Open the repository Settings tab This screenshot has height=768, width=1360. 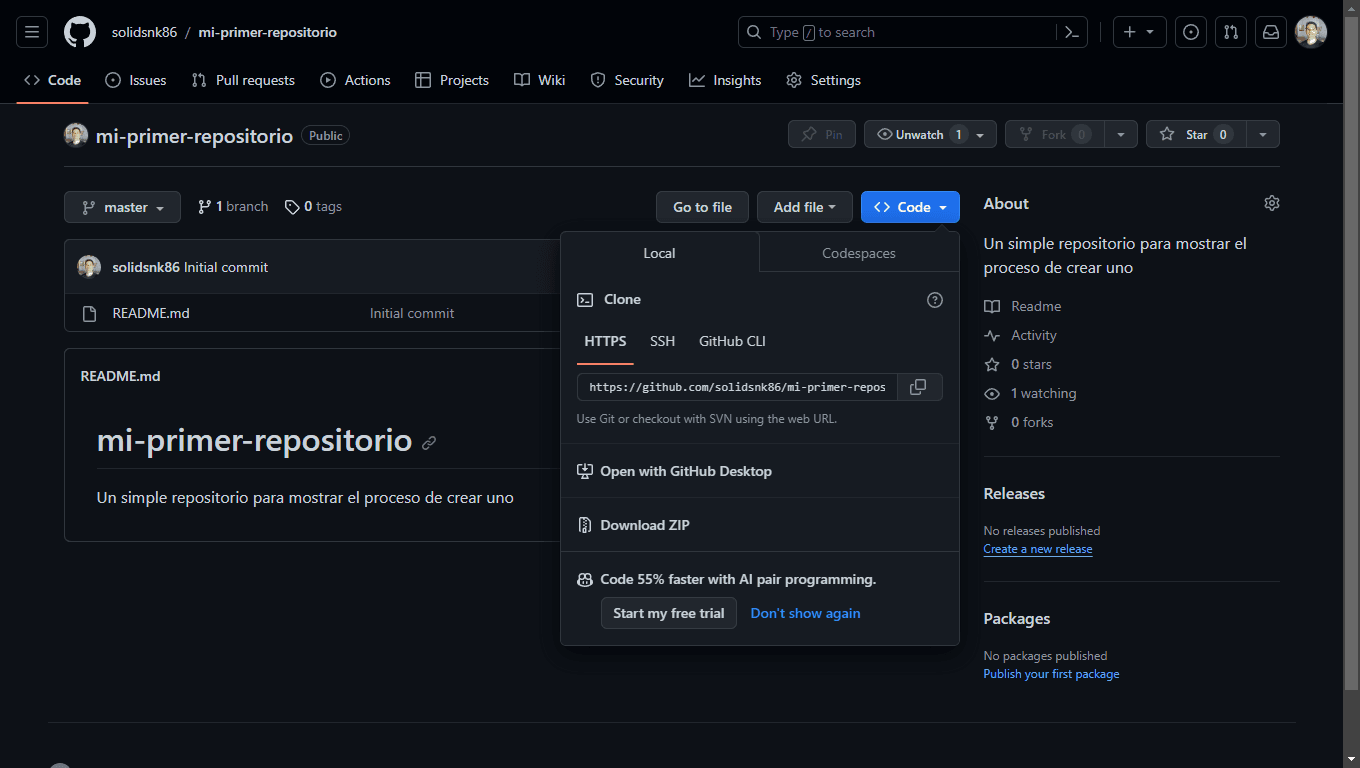point(823,80)
